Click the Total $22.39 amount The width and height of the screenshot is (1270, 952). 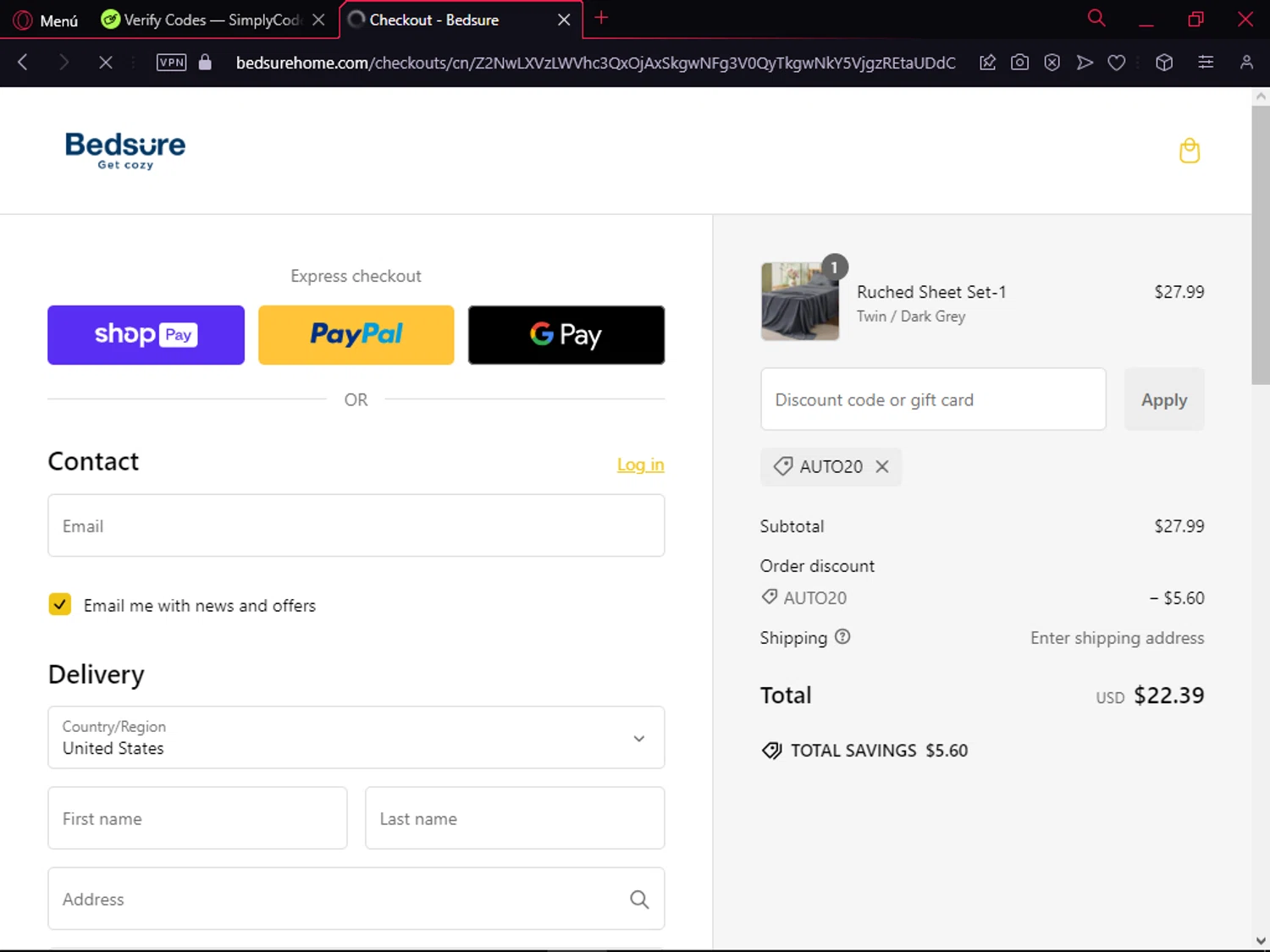1168,696
